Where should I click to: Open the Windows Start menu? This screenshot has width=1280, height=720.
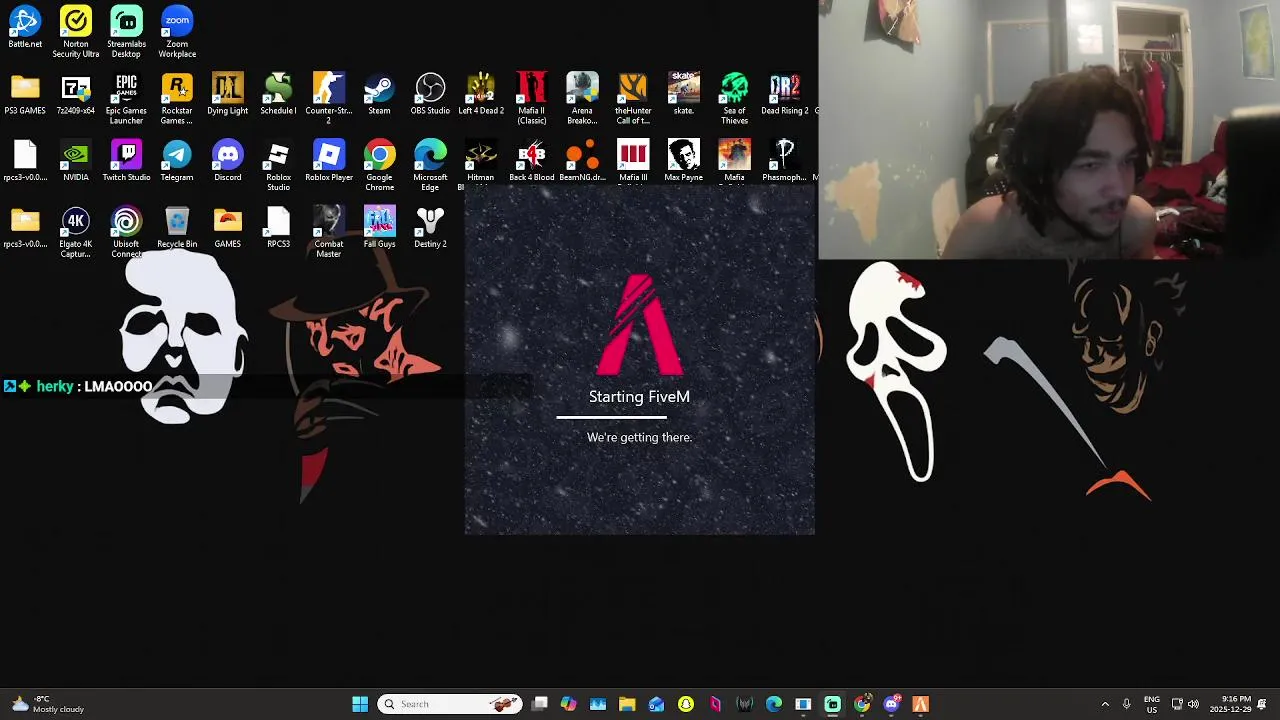[x=360, y=704]
